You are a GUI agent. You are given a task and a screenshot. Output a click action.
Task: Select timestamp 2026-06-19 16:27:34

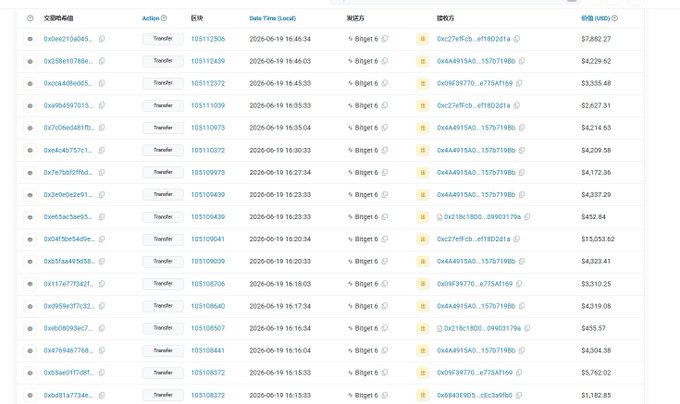(280, 173)
